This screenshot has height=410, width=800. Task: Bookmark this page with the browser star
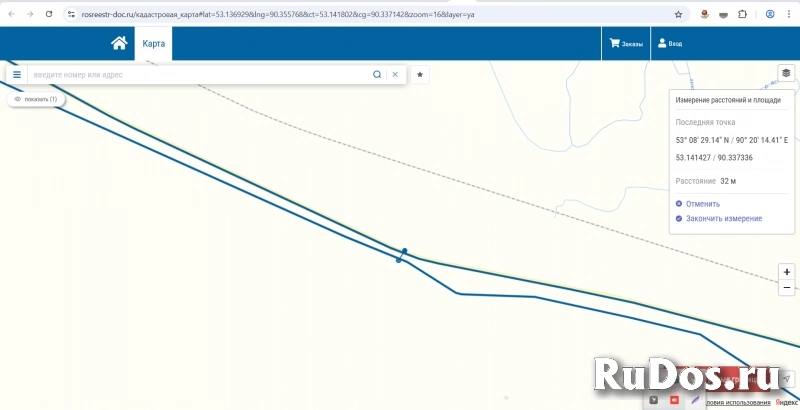(x=679, y=15)
